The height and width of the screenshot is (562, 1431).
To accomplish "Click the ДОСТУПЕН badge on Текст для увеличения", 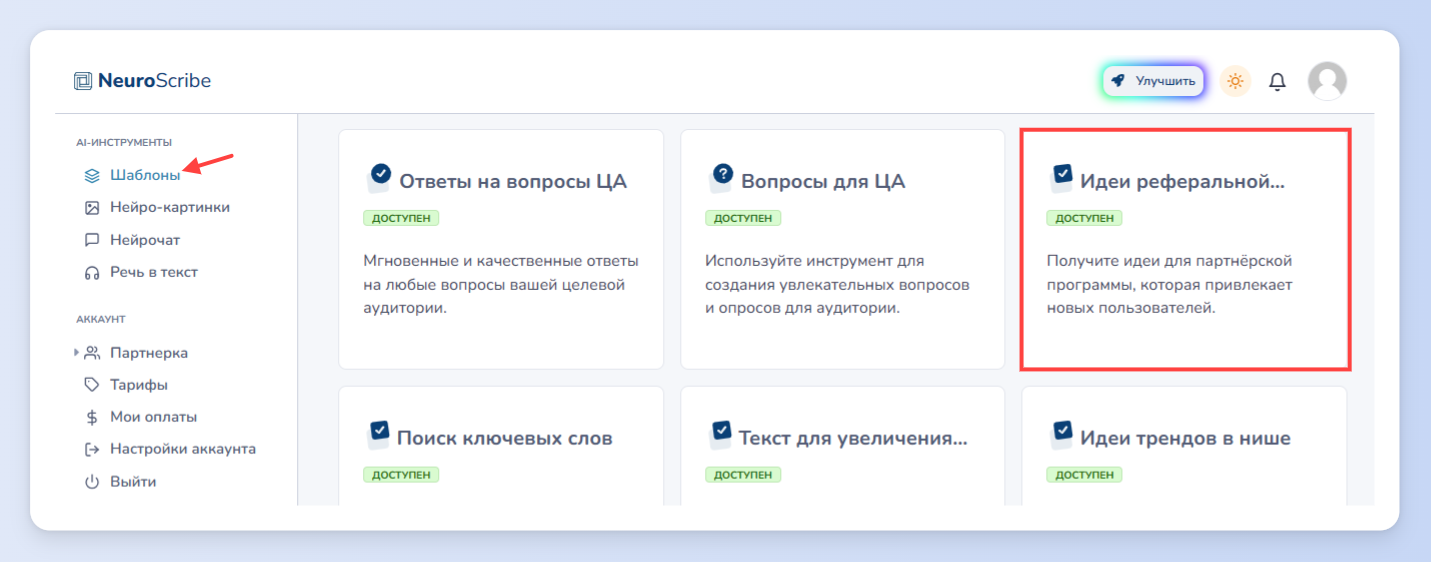I will pyautogui.click(x=743, y=474).
